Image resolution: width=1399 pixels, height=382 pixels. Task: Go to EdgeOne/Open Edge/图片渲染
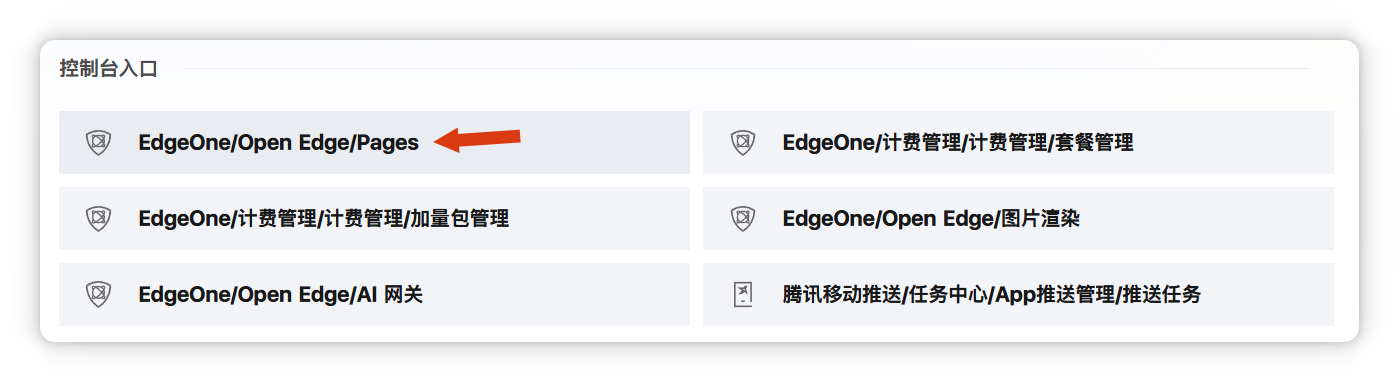click(x=931, y=218)
